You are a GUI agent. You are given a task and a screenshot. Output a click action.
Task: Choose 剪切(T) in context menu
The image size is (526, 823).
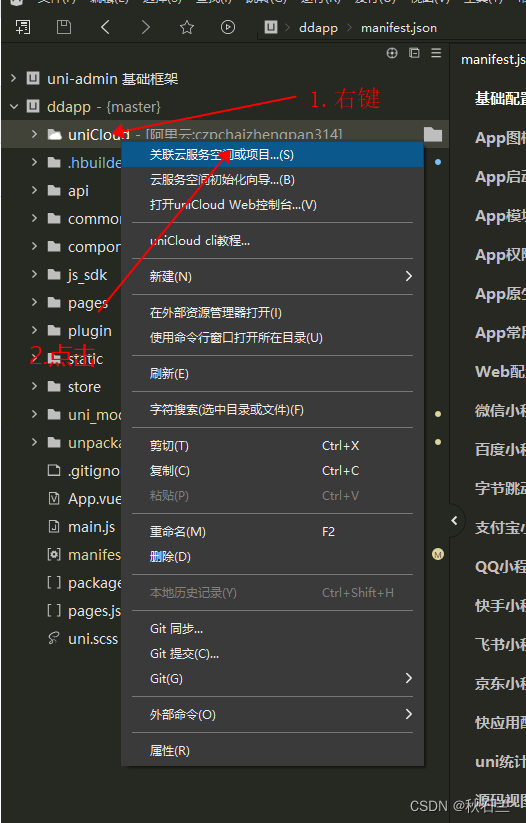tap(272, 446)
